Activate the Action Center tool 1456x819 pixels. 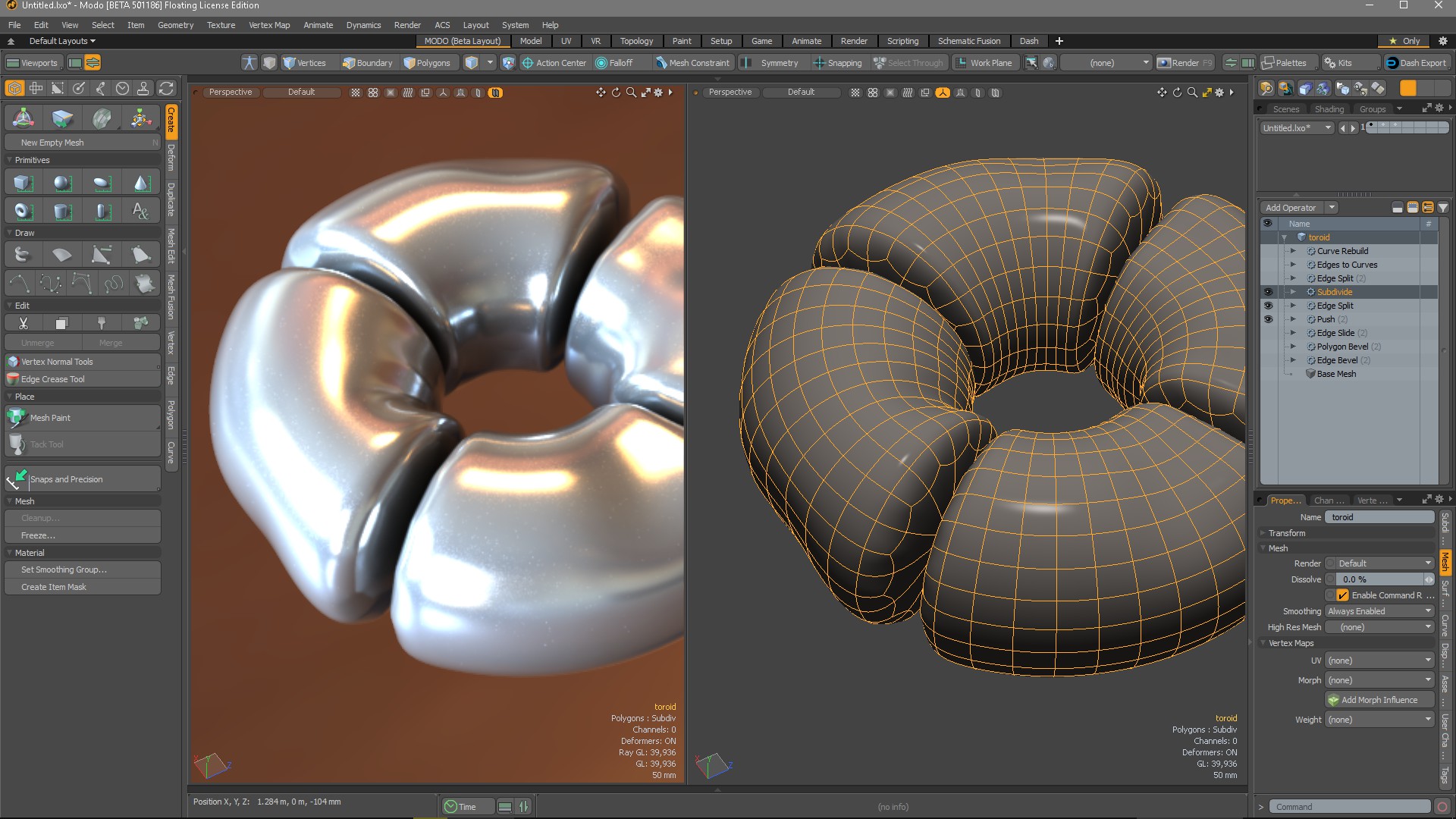(x=554, y=62)
